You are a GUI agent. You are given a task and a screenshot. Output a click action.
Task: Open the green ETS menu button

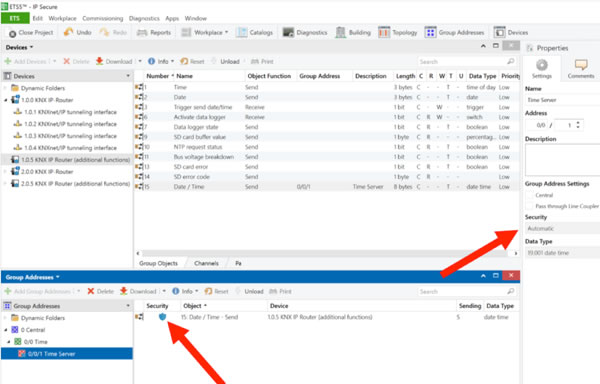(15, 18)
